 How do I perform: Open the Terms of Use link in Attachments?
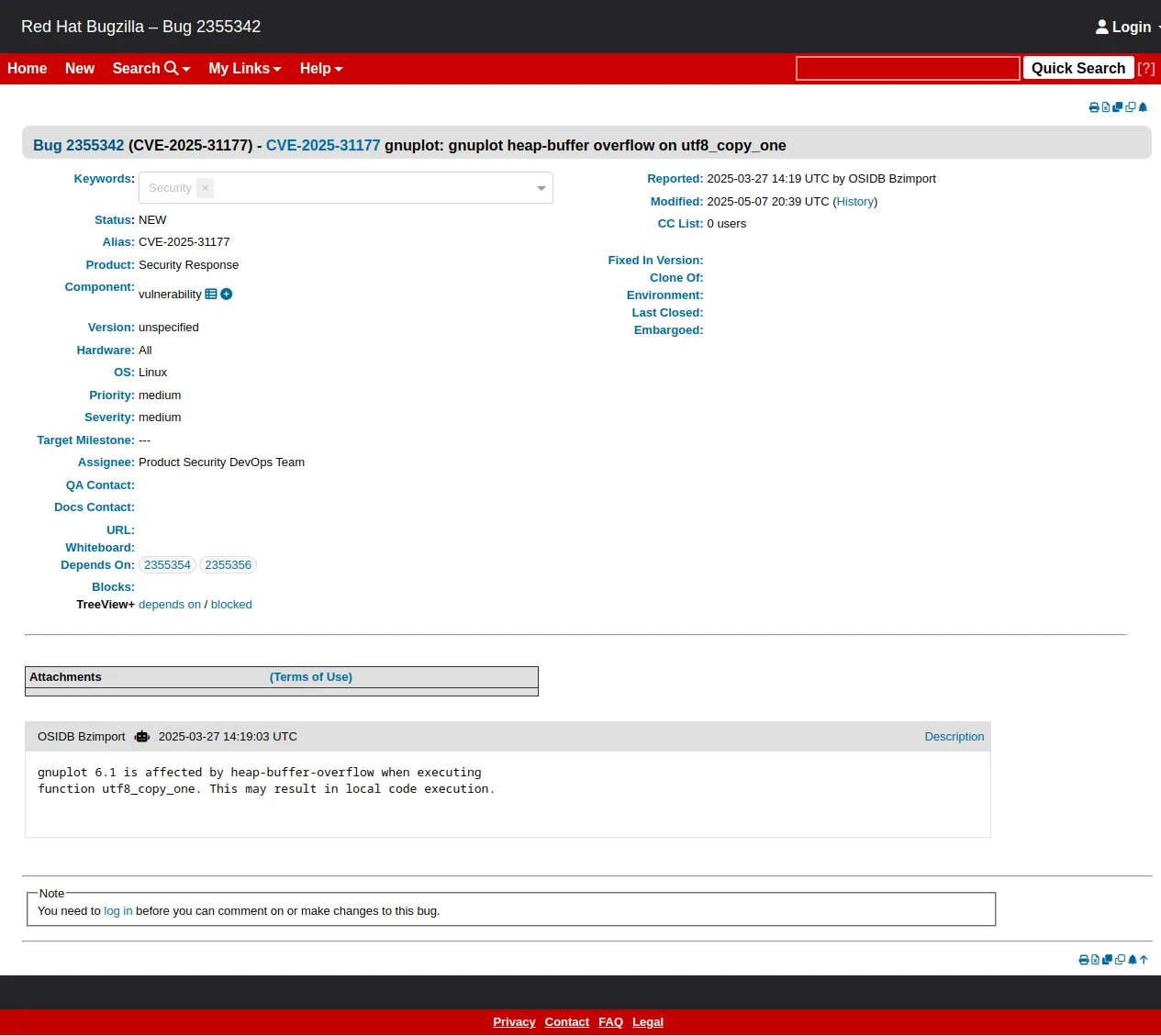point(311,676)
